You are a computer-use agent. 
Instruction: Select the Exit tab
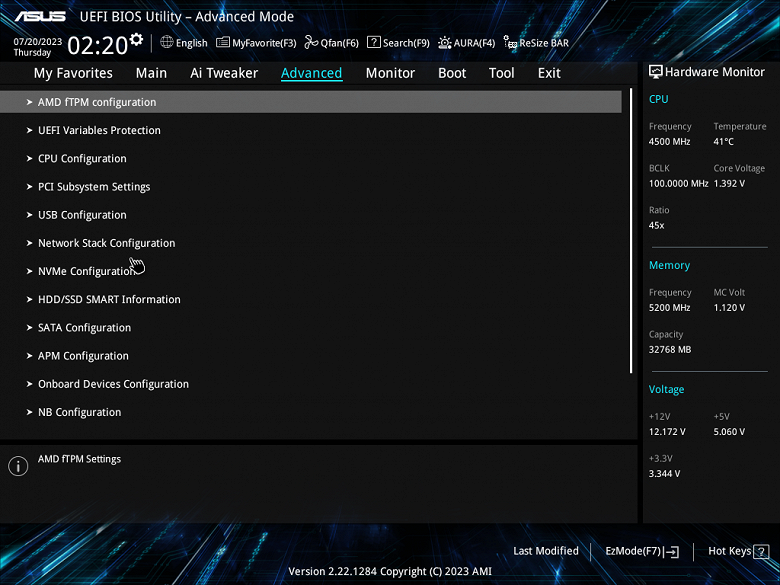click(x=549, y=73)
